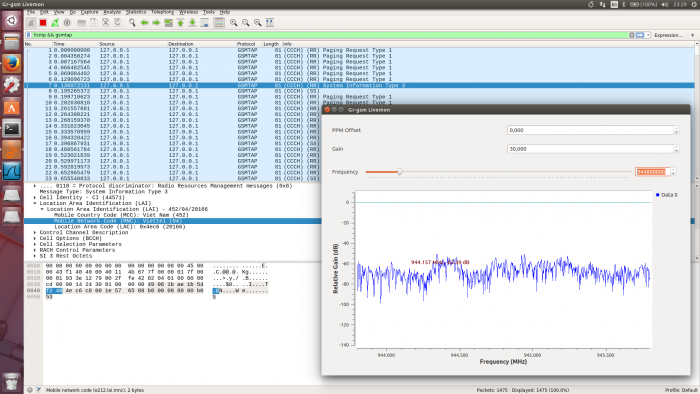Image resolution: width=700 pixels, height=394 pixels.
Task: Click the filter bookmark icon
Action: click(x=29, y=35)
